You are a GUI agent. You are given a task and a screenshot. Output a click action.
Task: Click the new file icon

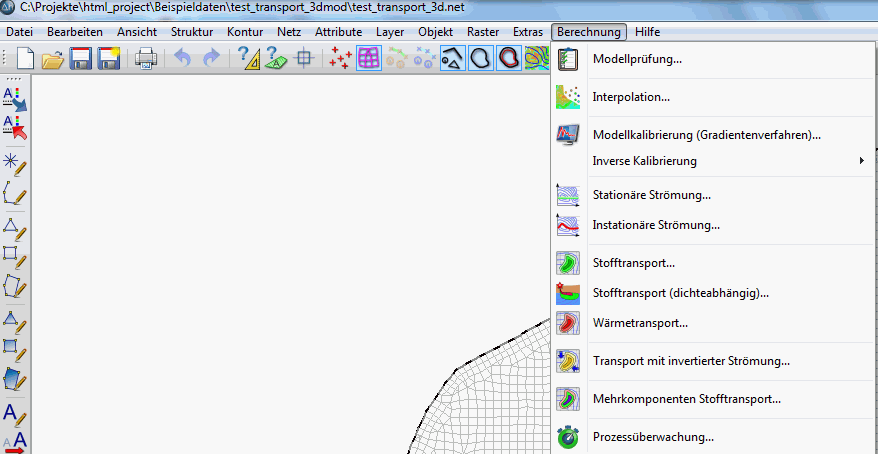click(x=24, y=59)
